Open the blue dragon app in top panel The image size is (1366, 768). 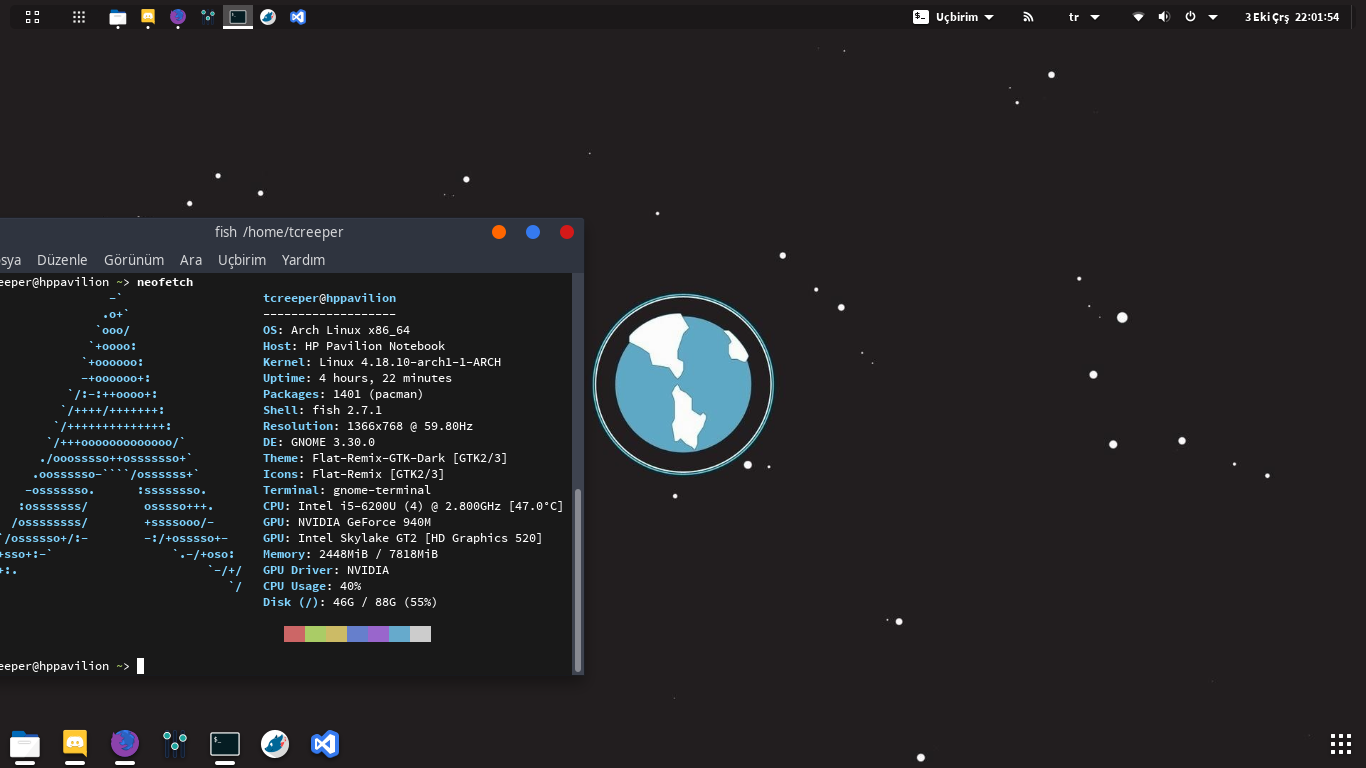click(268, 17)
